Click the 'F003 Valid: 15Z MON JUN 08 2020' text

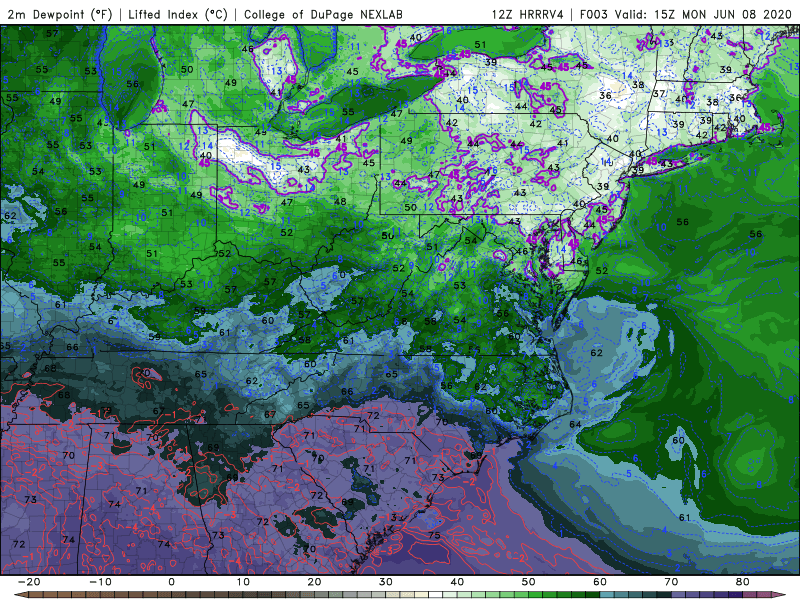pos(686,14)
